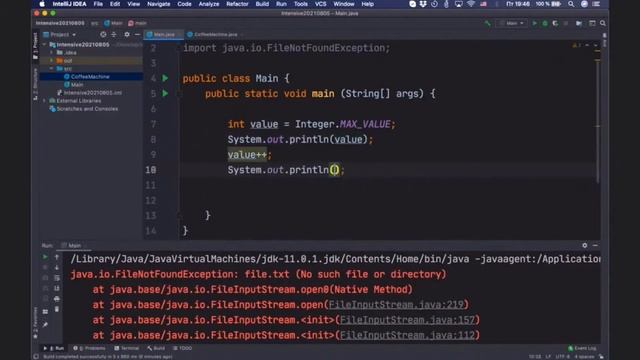The width and height of the screenshot is (640, 360).
Task: Open Project panel gear options
Action: [127, 35]
